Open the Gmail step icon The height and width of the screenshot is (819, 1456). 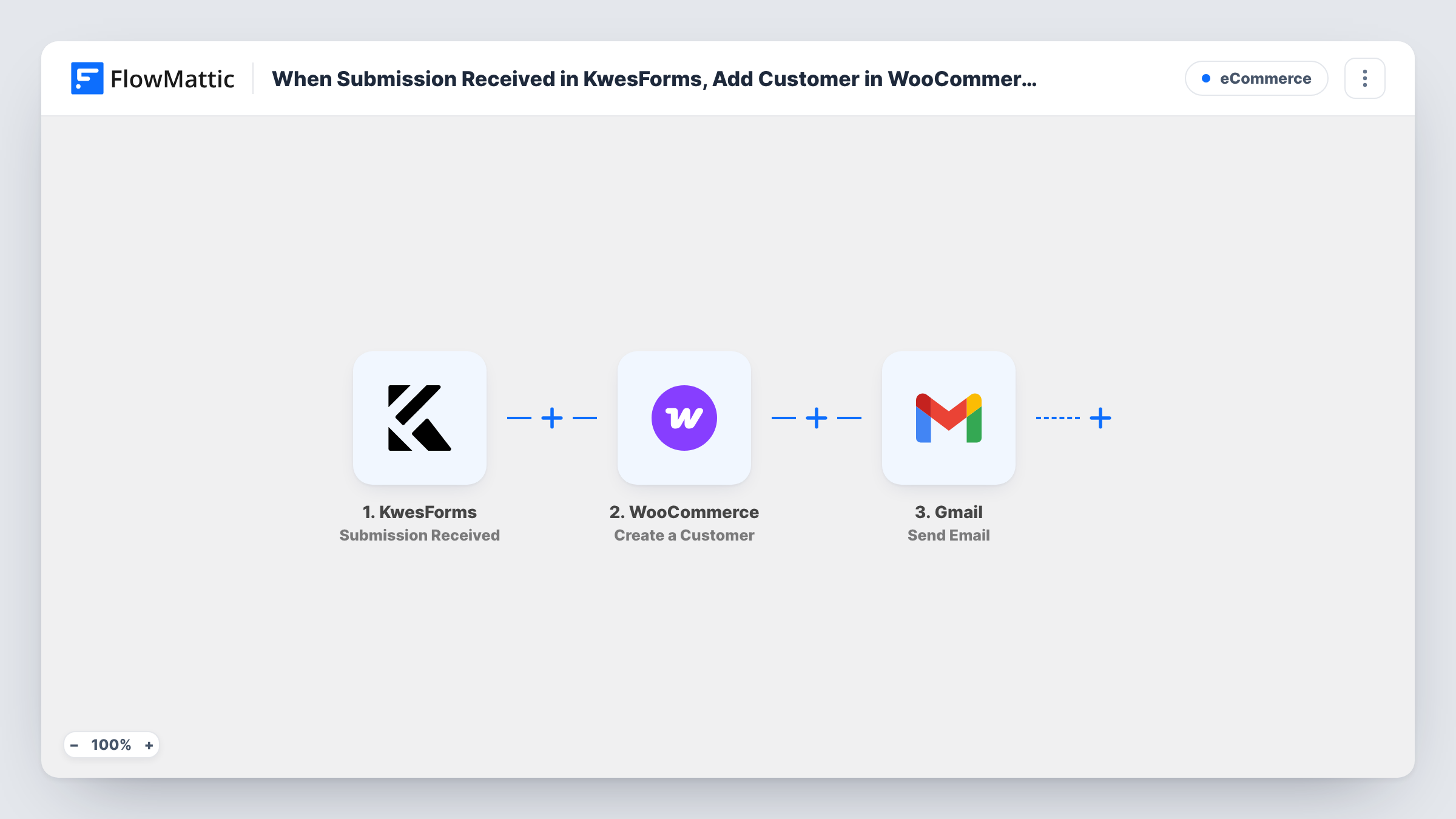tap(949, 418)
